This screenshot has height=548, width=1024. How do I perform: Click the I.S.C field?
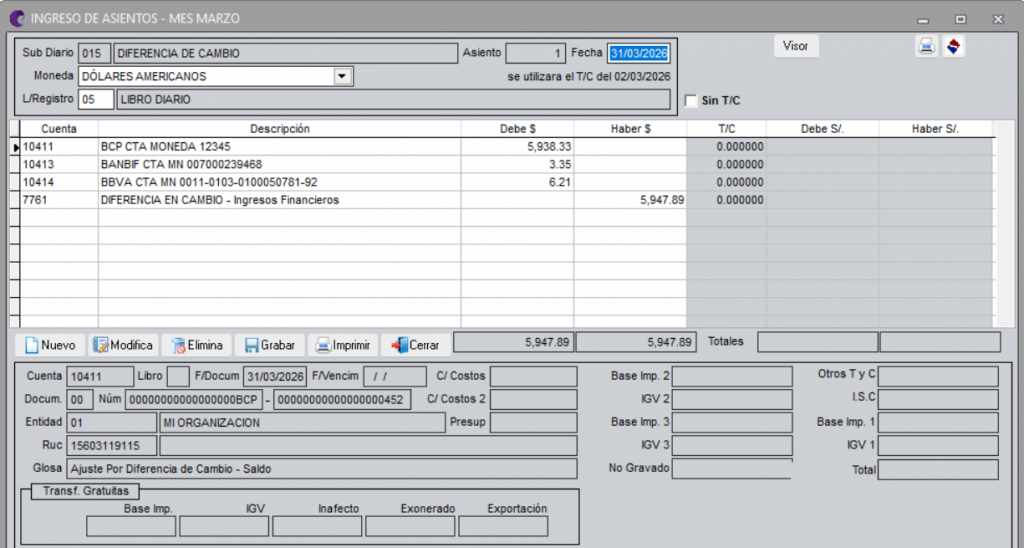(x=938, y=400)
